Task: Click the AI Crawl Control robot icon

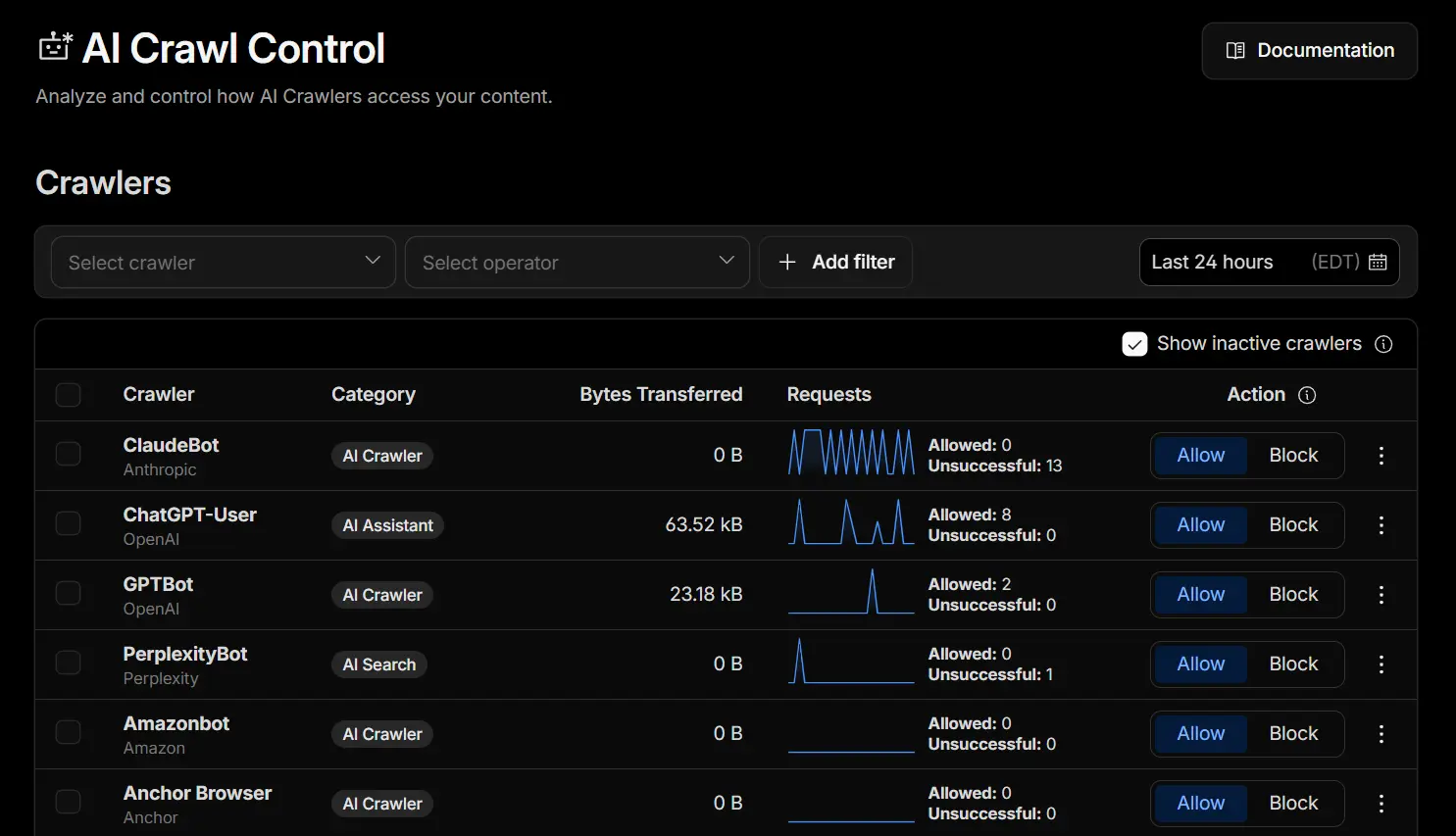Action: (55, 47)
